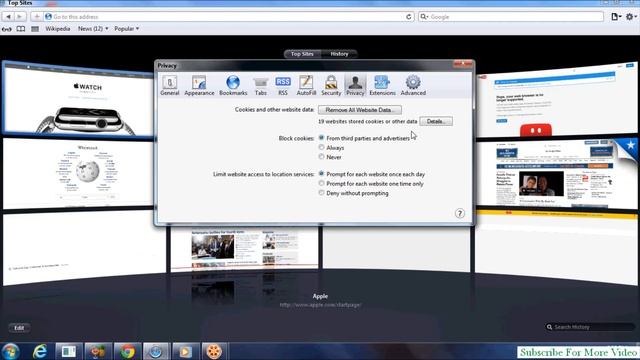This screenshot has width=640, height=360.
Task: Click the film reel taskbar icon
Action: coord(213,351)
